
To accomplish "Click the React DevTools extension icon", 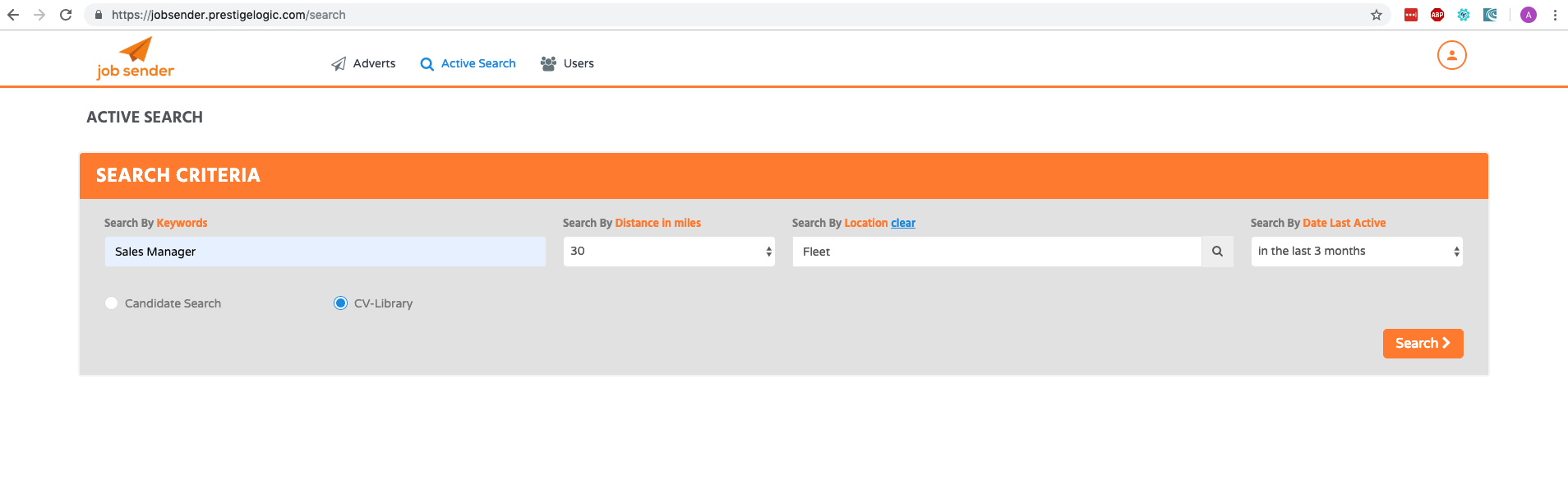I will (1463, 15).
